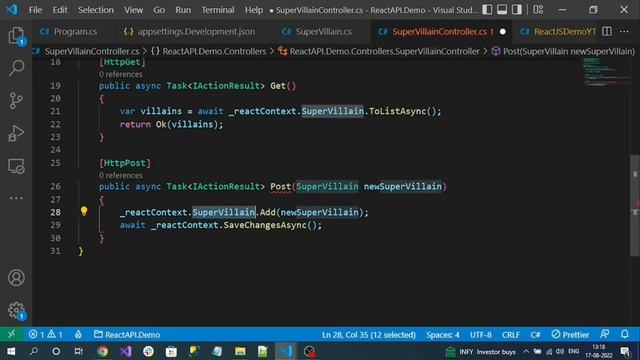The height and width of the screenshot is (360, 640).
Task: Click ReactAPI.Demo.Controllers namespace breadcrumb
Action: click(x=214, y=51)
